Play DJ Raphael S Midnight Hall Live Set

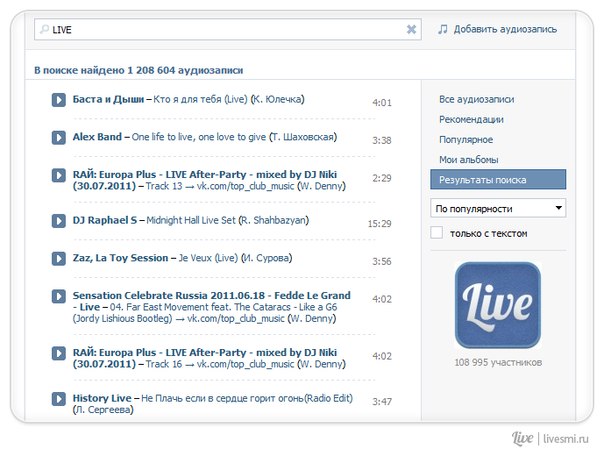pyautogui.click(x=59, y=221)
